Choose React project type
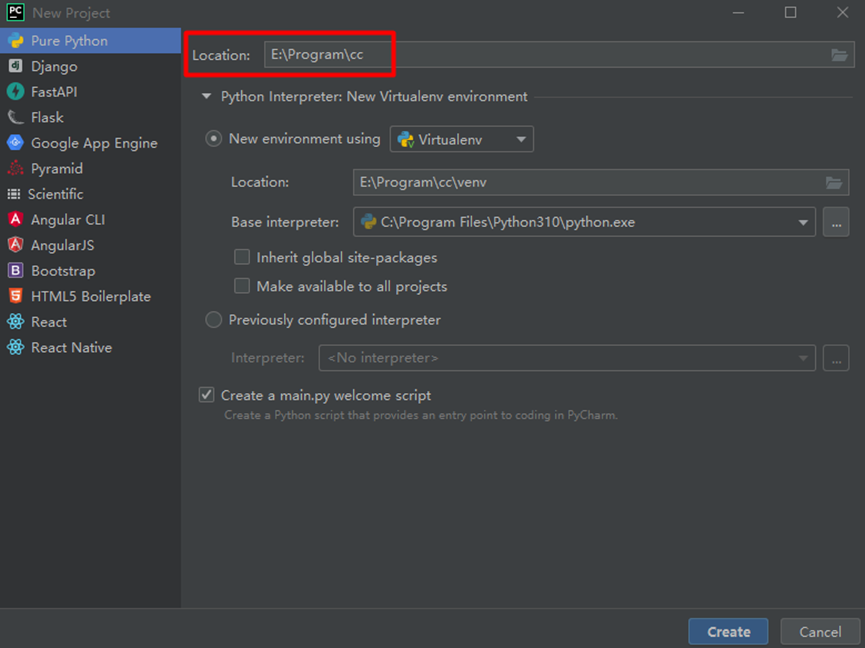This screenshot has width=865, height=648. pyautogui.click(x=90, y=322)
